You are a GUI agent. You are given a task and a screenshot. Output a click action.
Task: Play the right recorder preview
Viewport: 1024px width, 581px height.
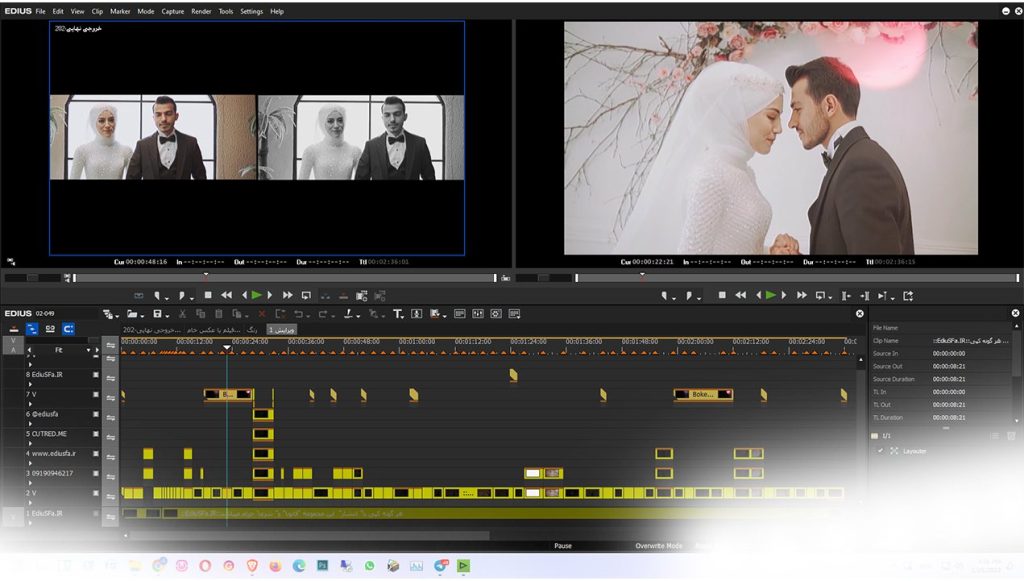point(771,295)
